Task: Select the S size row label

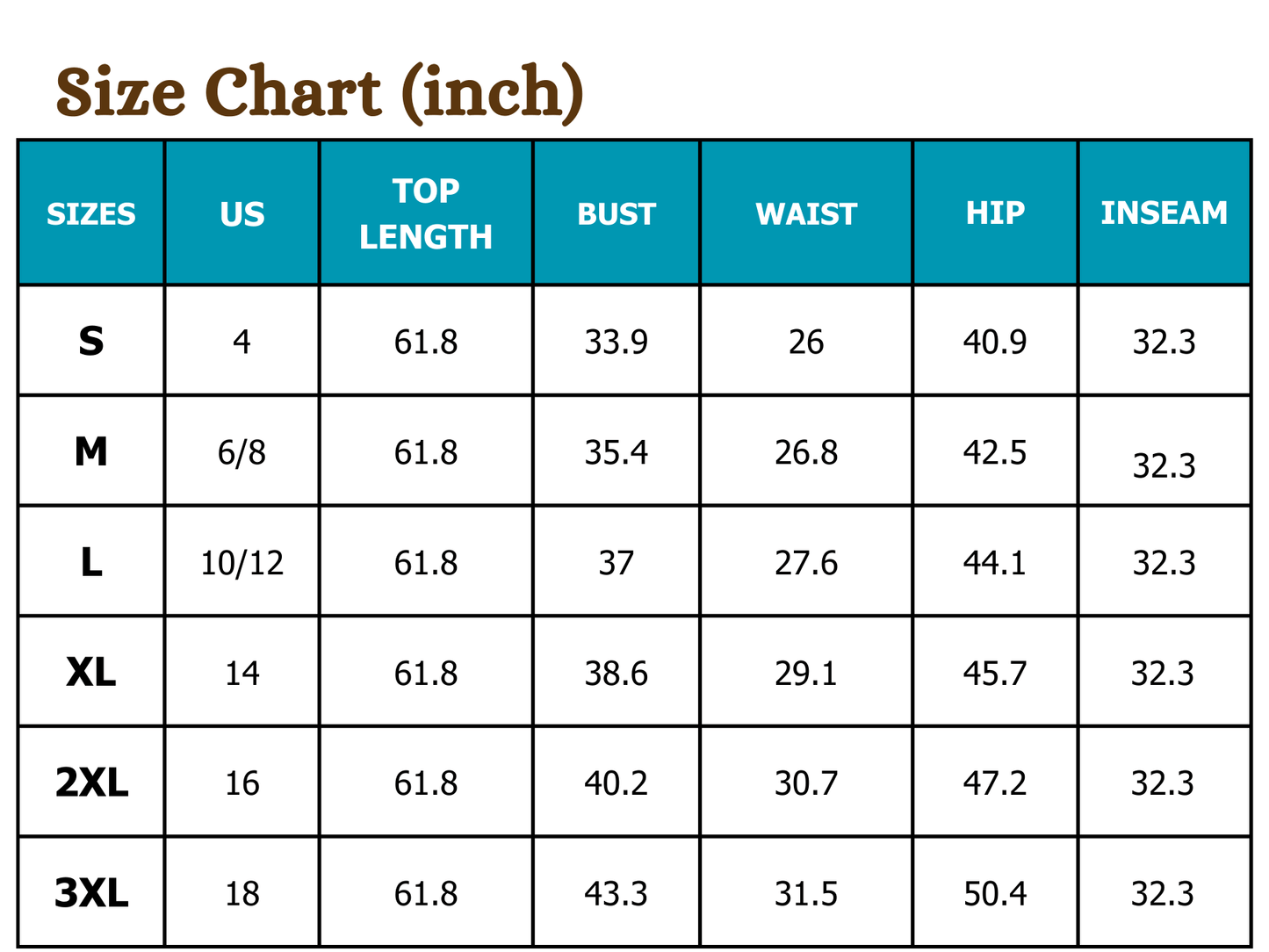Action: (91, 341)
